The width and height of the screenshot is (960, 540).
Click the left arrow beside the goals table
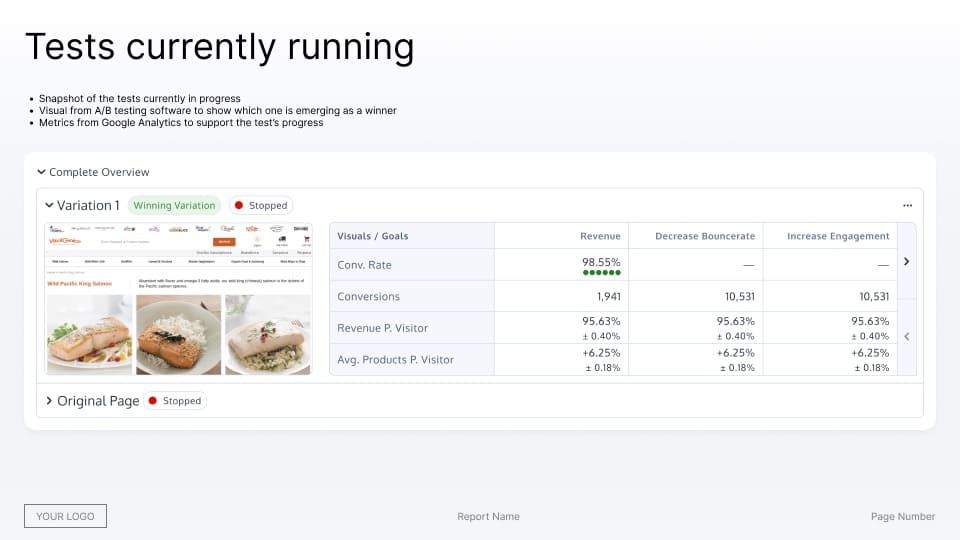(x=906, y=337)
